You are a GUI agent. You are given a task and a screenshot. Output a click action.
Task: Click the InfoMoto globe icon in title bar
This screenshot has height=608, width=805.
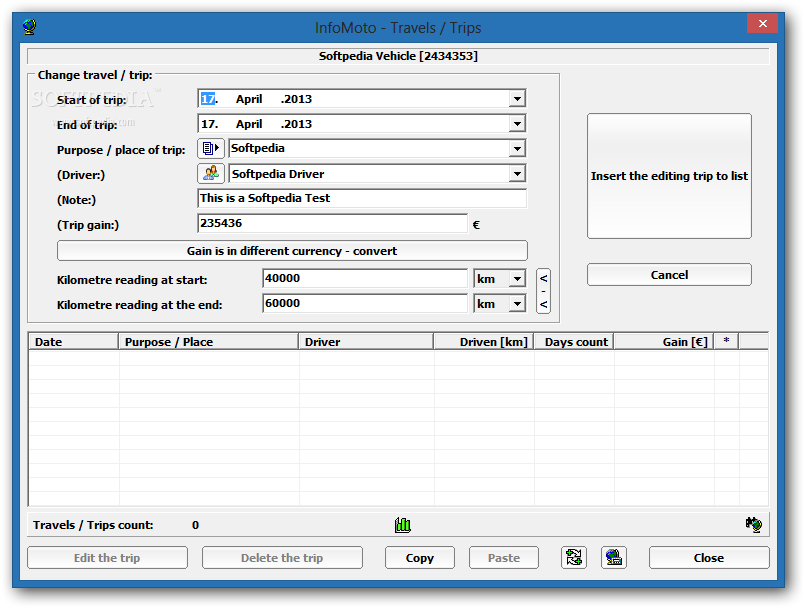tap(30, 27)
